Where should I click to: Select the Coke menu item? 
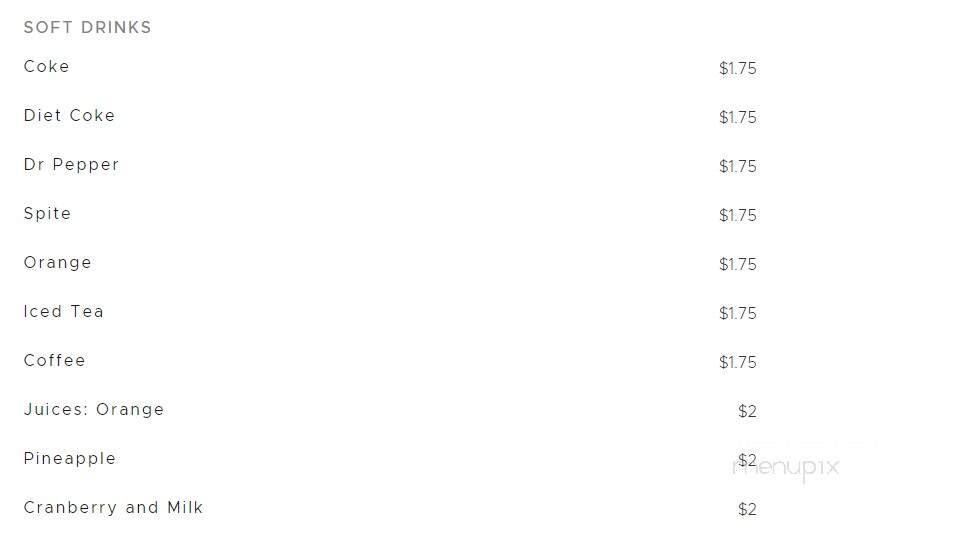click(47, 66)
